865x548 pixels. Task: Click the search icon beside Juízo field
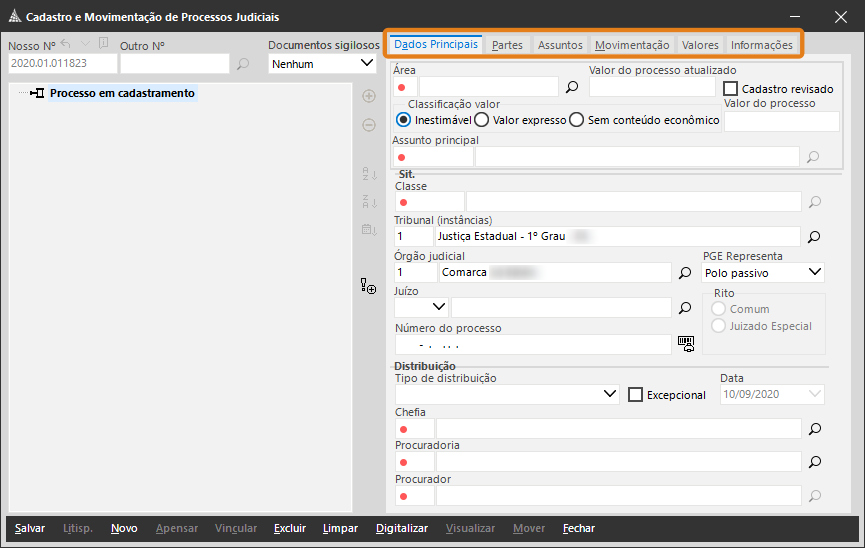(685, 308)
